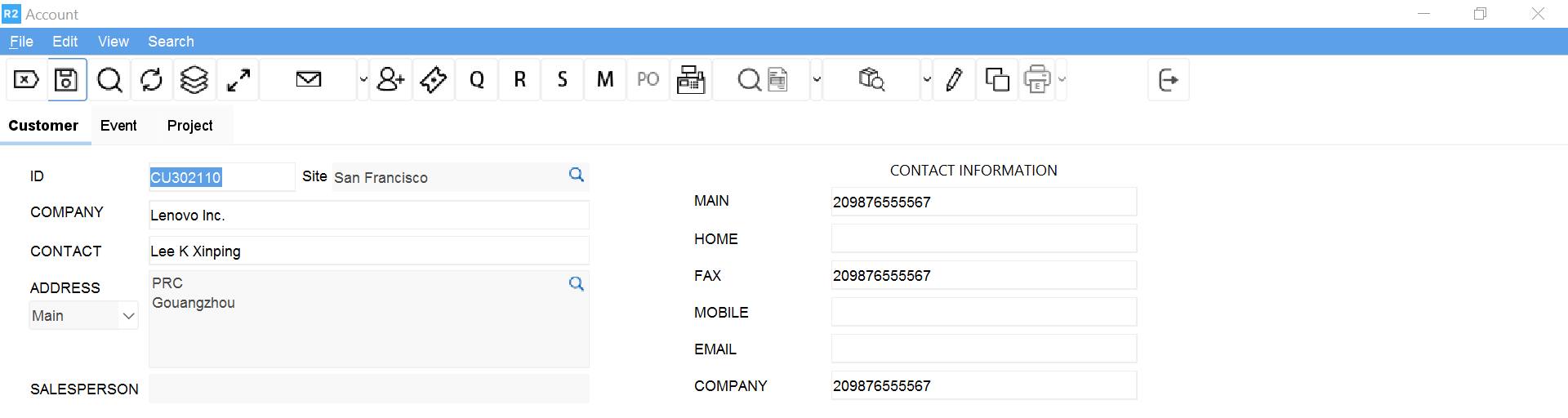The image size is (1568, 418).
Task: Click the EMAIL input field
Action: pos(983,349)
